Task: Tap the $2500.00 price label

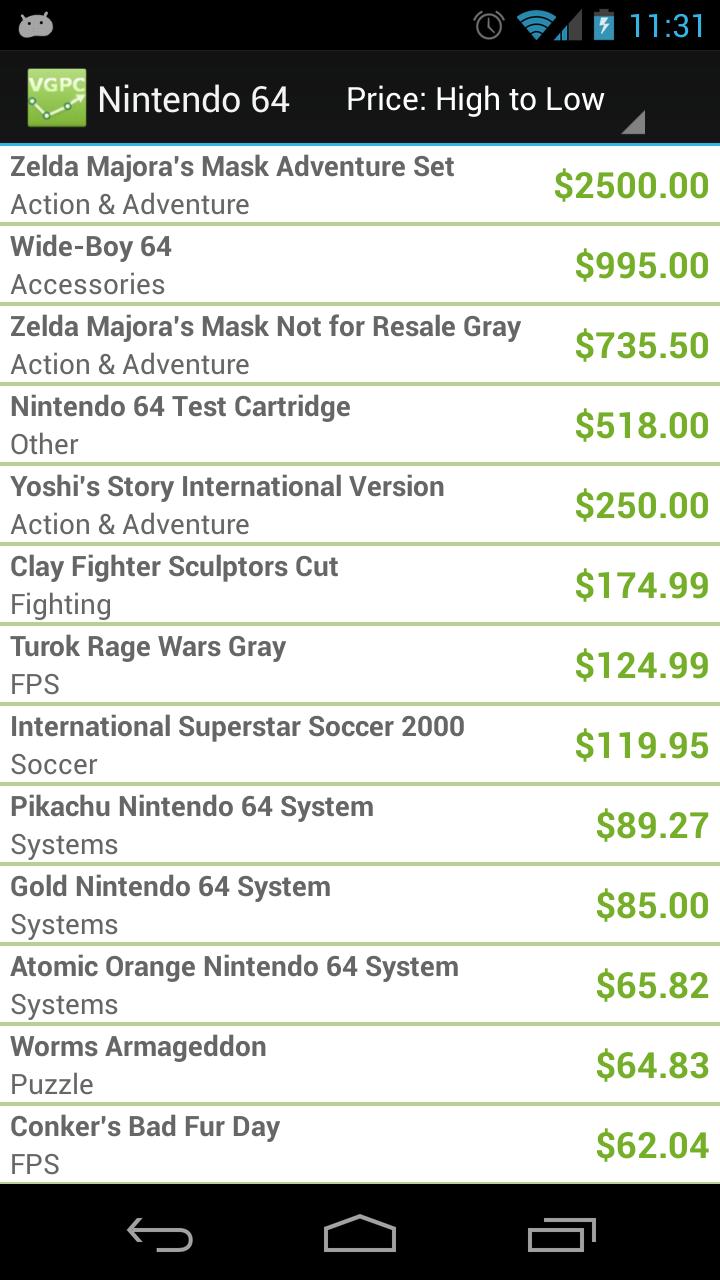Action: click(x=631, y=185)
